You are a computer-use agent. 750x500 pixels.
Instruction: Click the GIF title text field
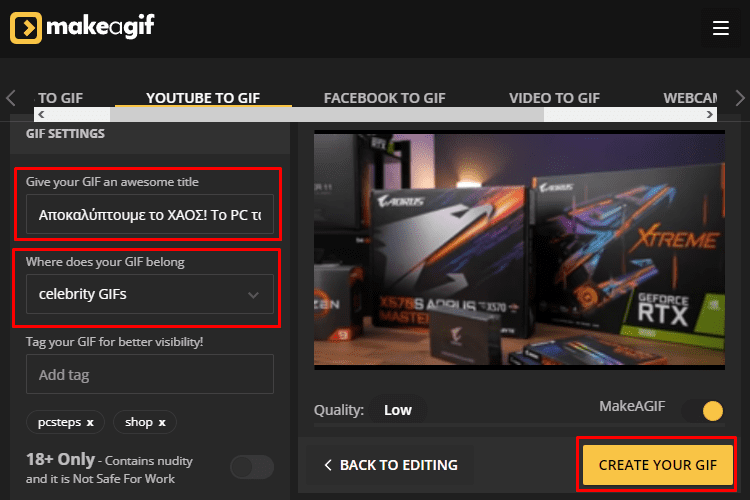(150, 214)
